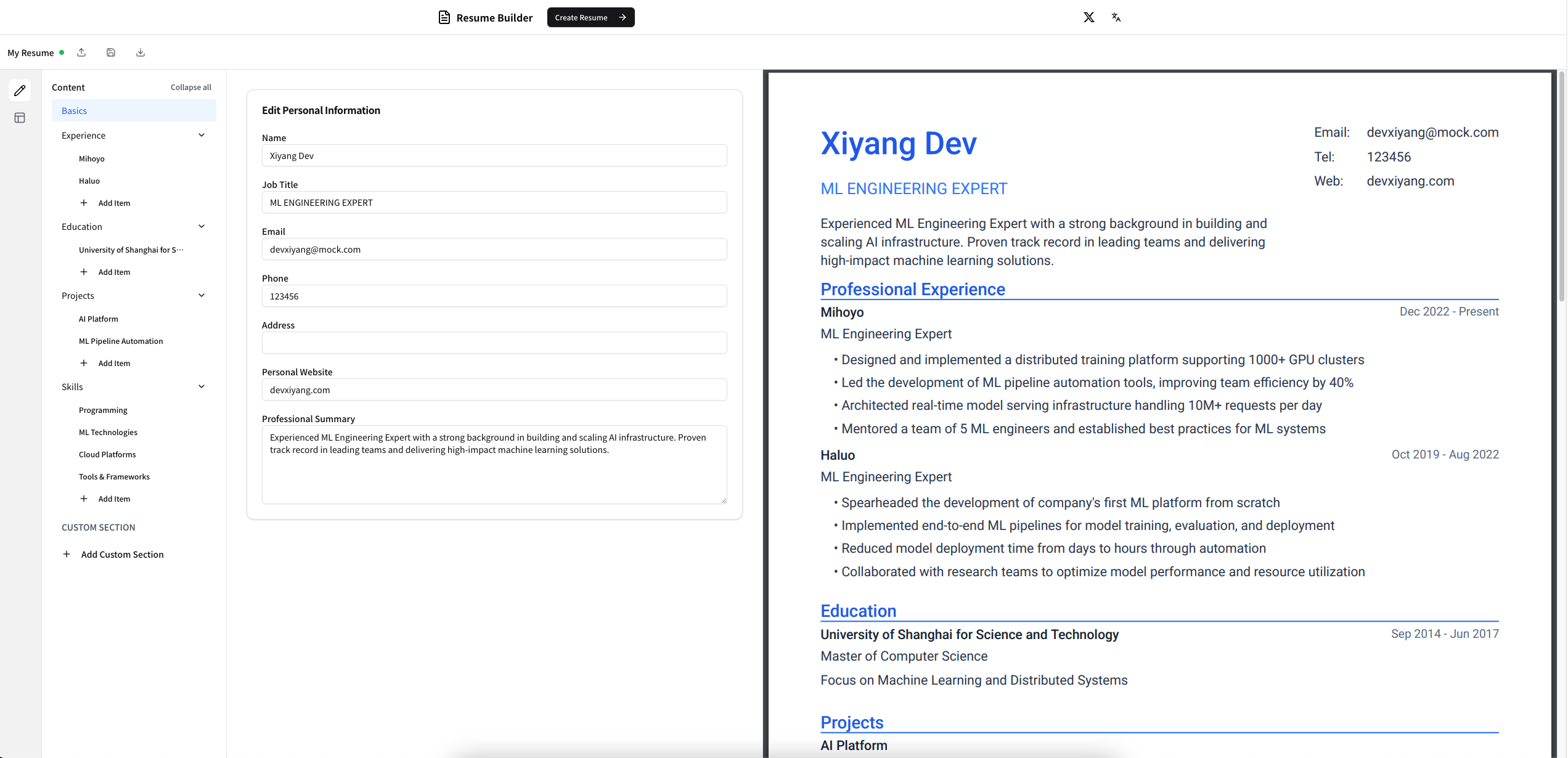Open the layout/template panel icon in sidebar

tap(19, 117)
